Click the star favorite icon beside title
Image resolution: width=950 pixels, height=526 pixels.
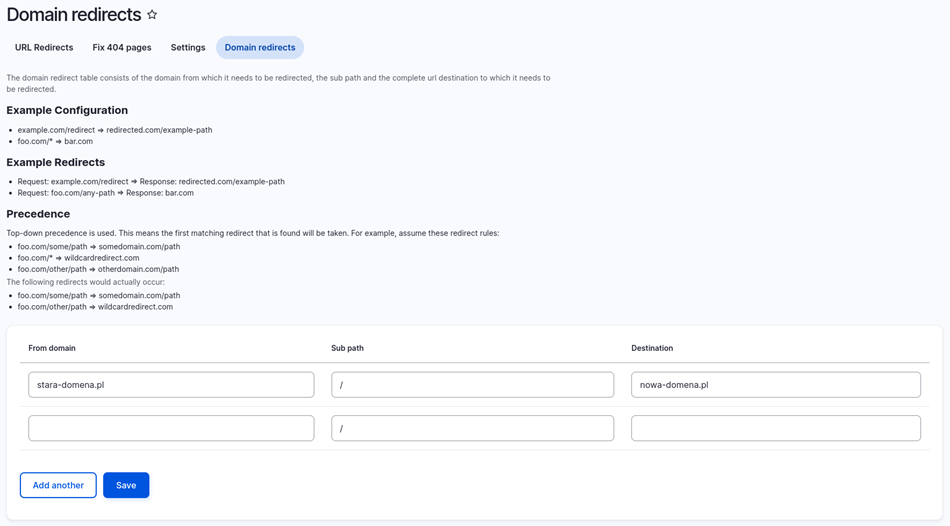click(x=152, y=15)
